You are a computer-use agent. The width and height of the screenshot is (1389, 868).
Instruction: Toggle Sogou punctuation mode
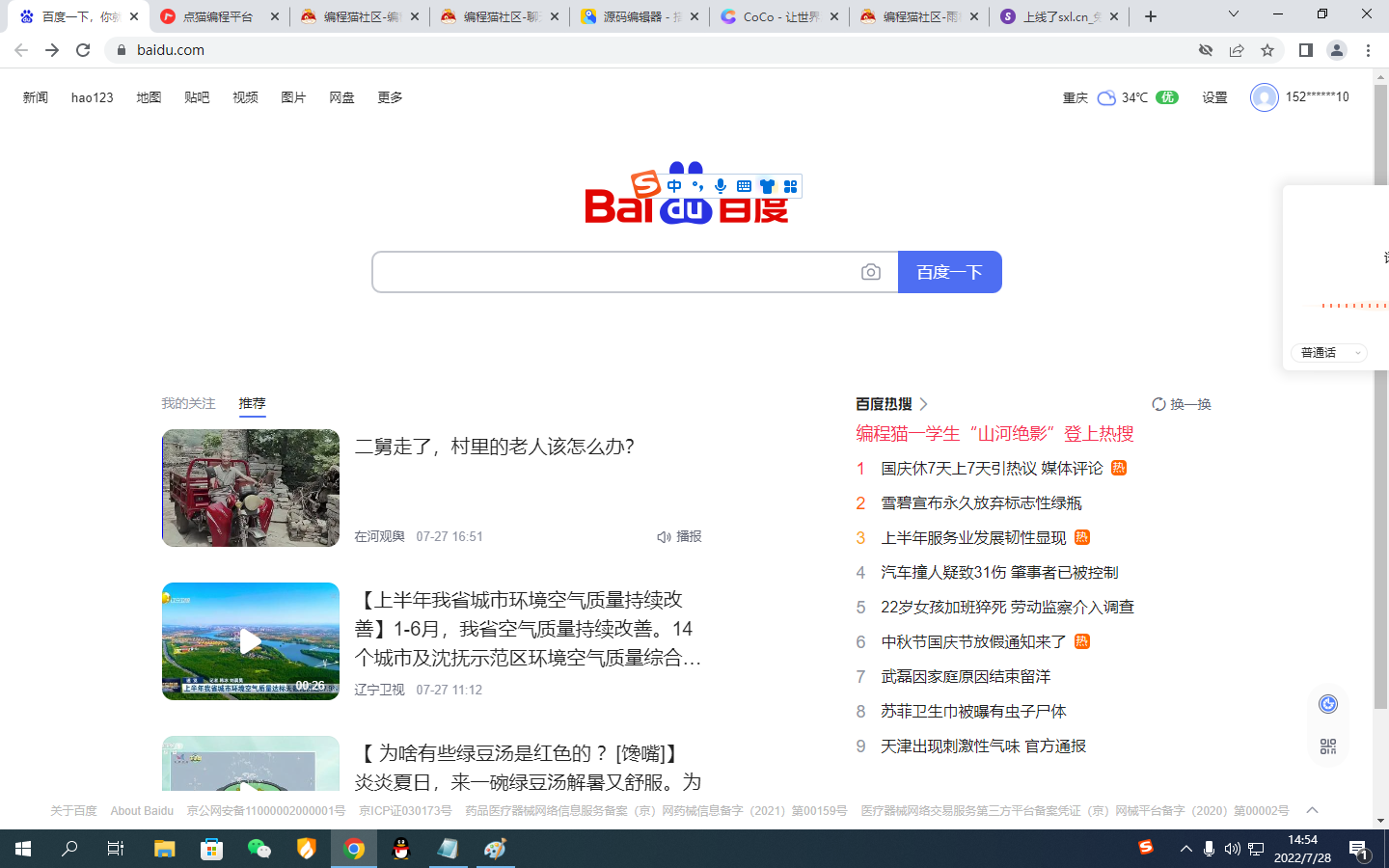(x=697, y=186)
